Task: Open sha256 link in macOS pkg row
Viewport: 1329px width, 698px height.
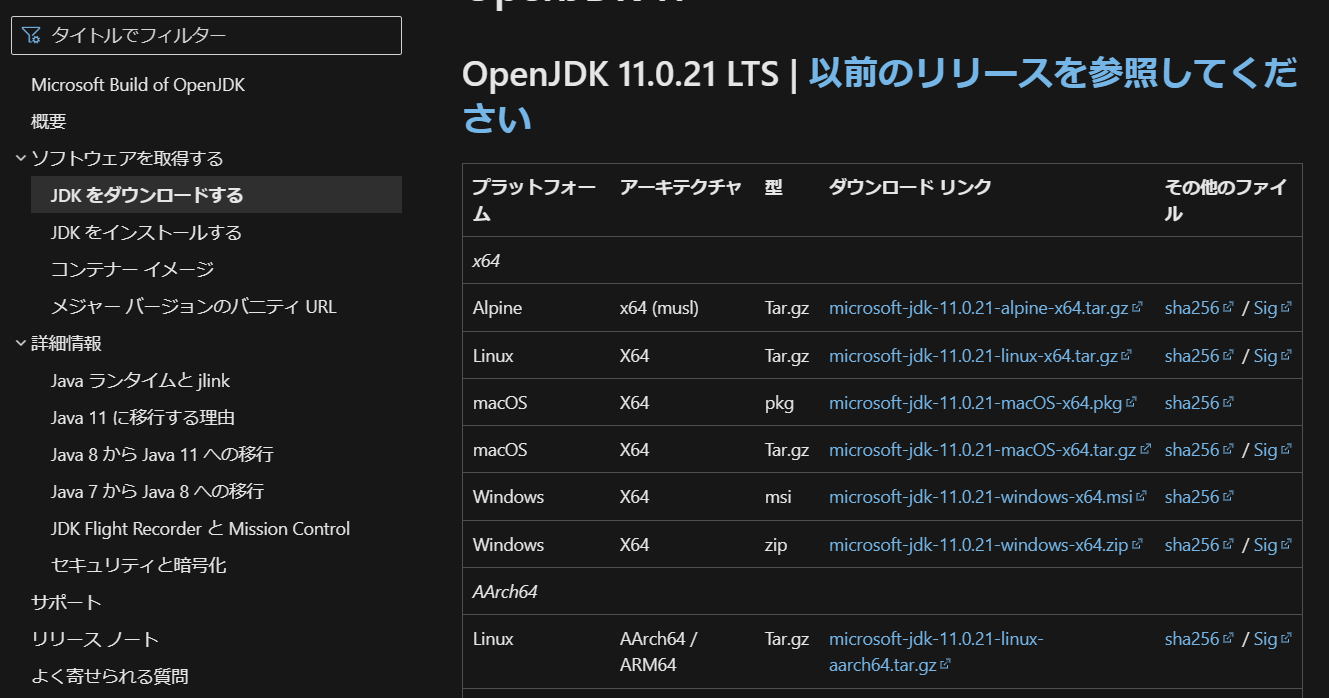Action: [1192, 403]
